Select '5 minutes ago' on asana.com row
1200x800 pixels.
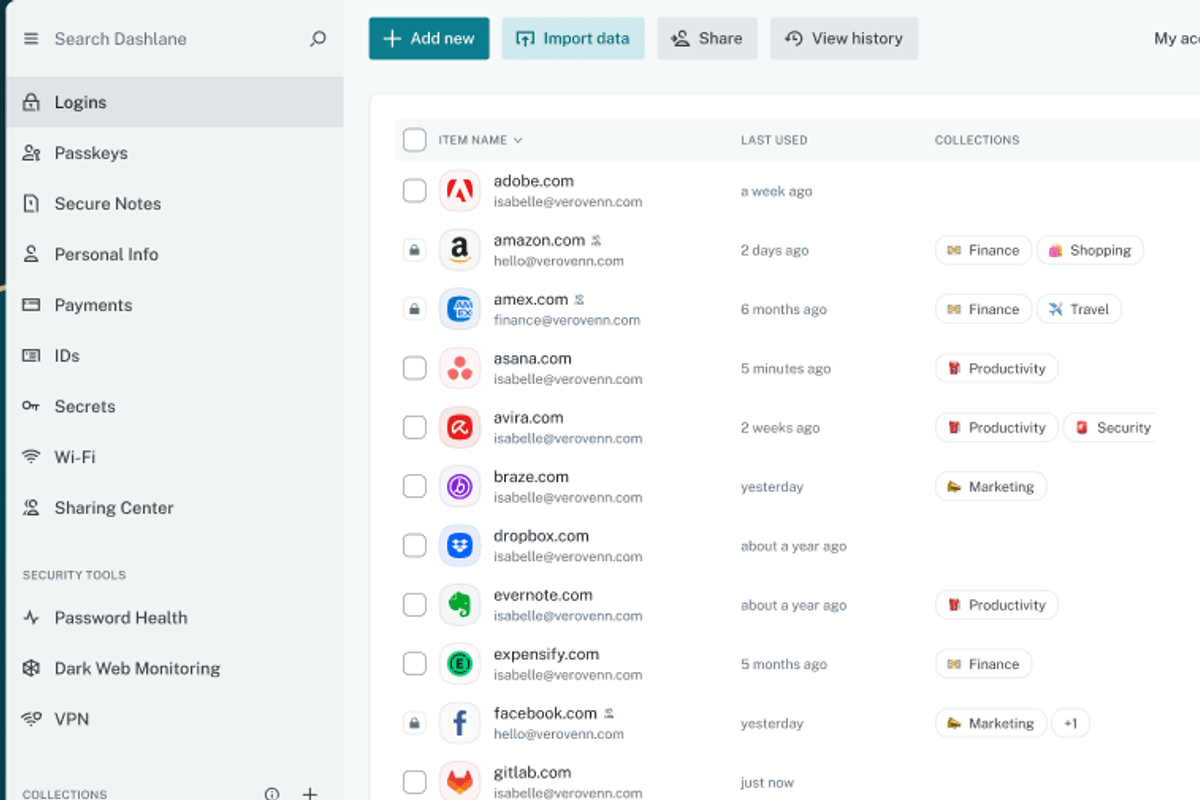786,368
